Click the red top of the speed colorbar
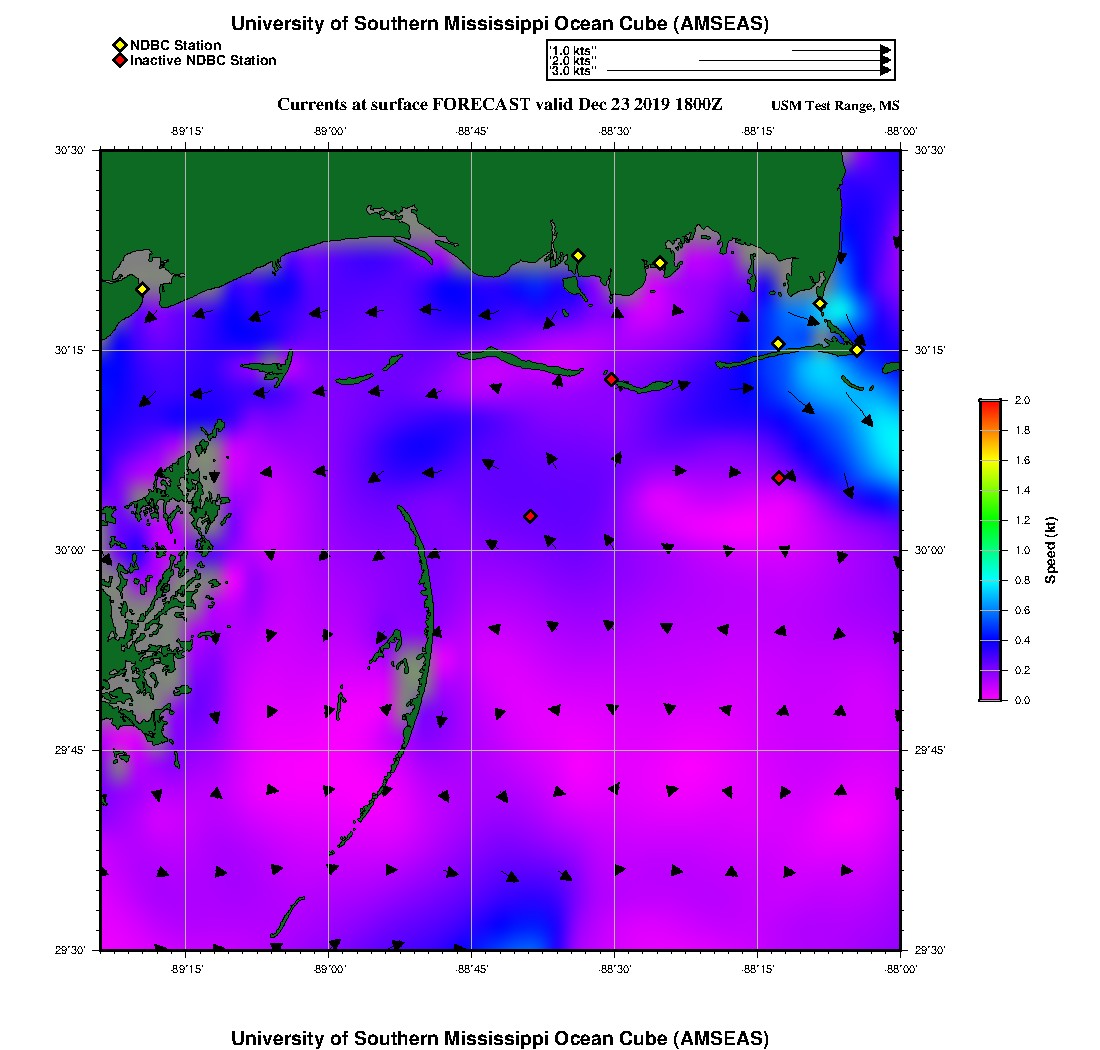This screenshot has height=1050, width=1100. click(x=989, y=403)
